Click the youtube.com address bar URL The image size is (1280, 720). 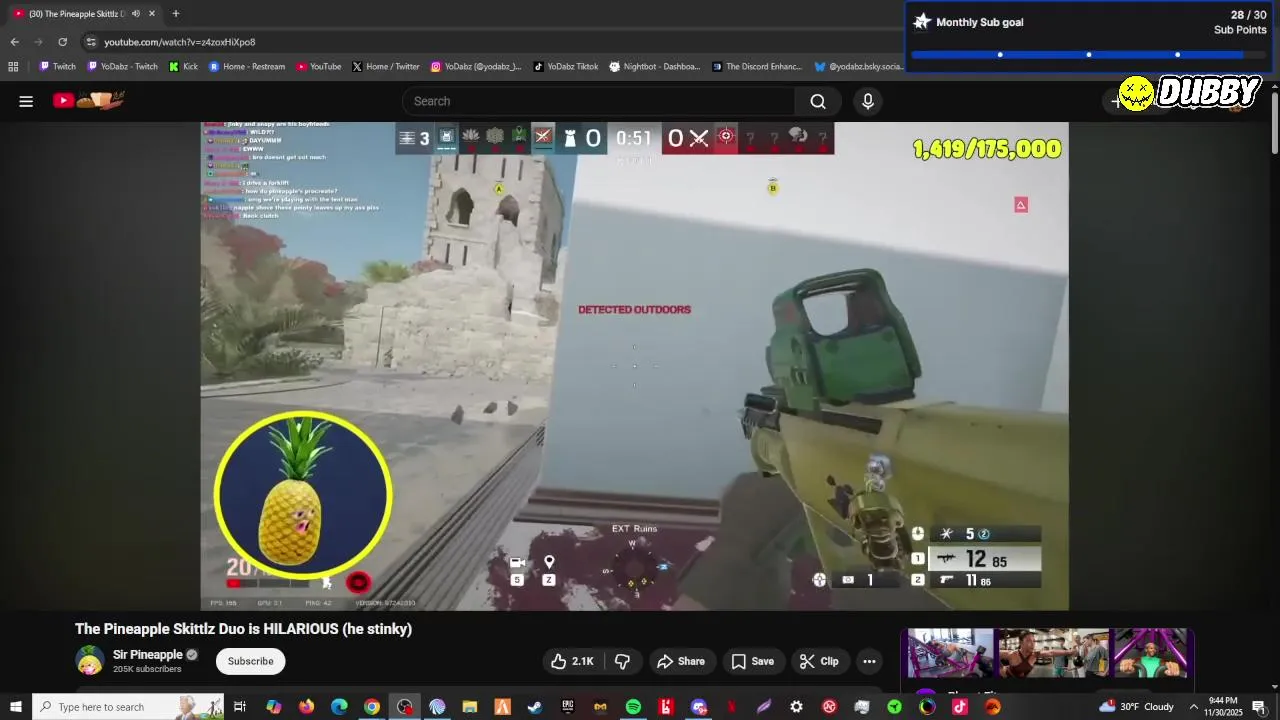coord(180,42)
